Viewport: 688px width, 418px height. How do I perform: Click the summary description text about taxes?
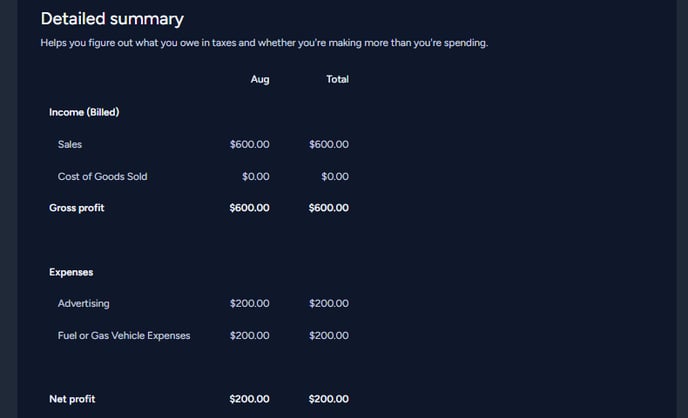click(x=264, y=43)
